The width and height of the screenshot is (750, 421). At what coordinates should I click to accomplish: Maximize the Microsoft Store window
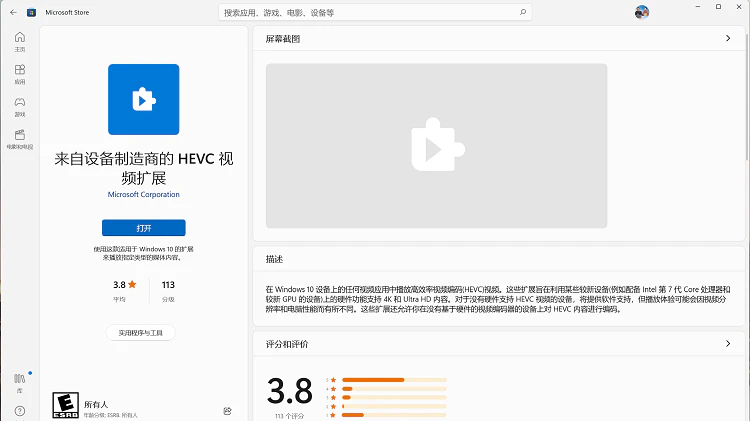click(718, 7)
